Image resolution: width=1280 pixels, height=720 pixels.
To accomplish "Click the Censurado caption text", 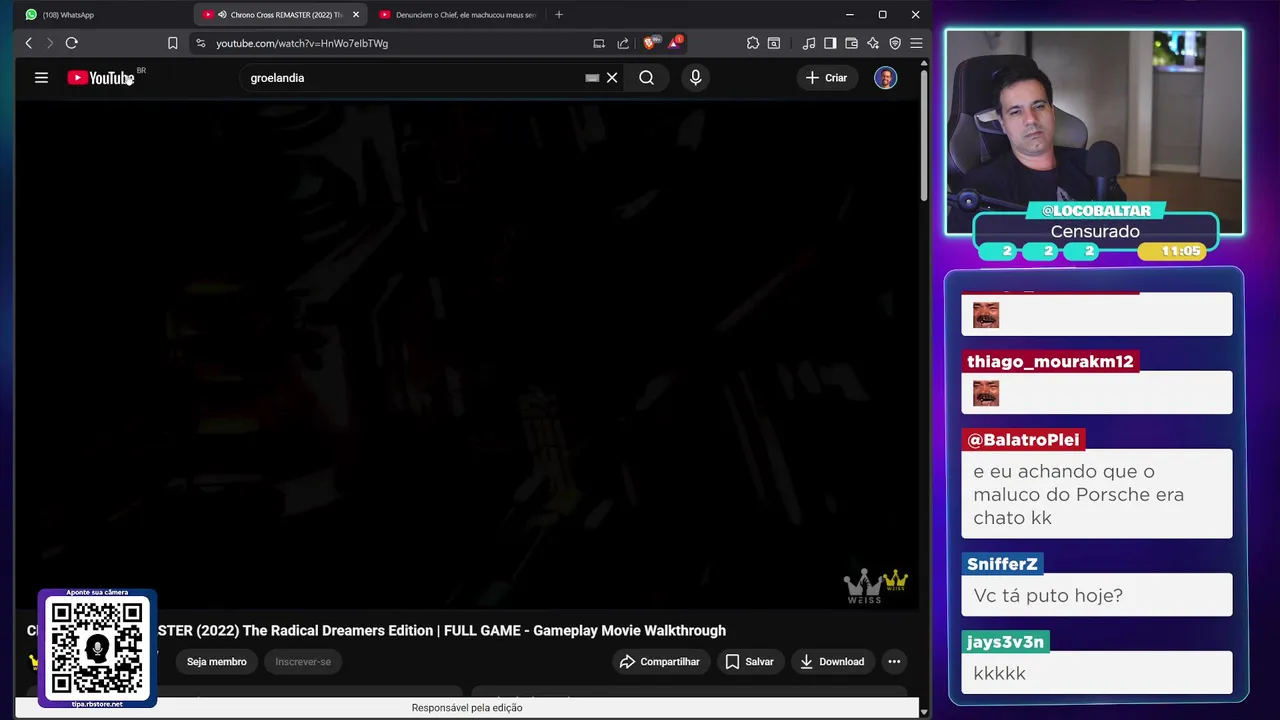I will [1095, 232].
